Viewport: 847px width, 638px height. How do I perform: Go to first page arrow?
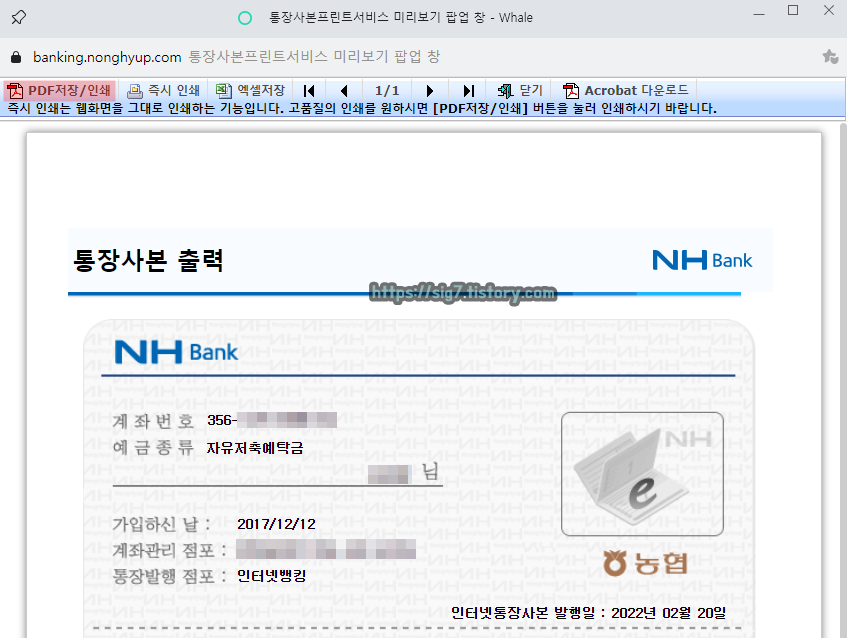(309, 91)
